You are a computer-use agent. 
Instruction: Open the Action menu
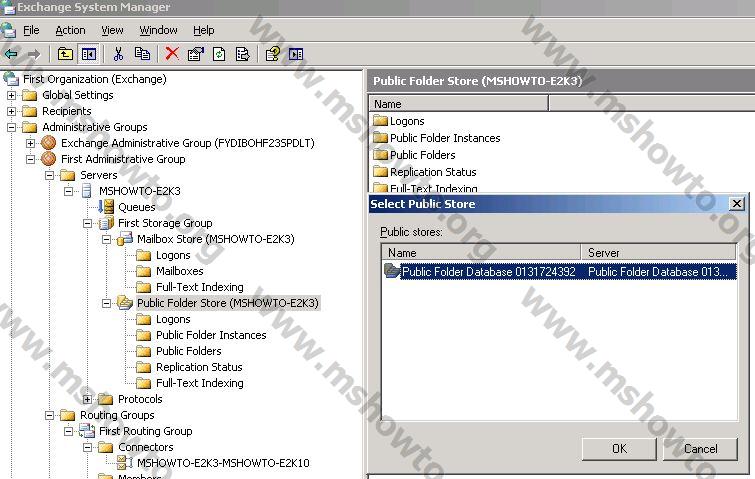pos(70,30)
